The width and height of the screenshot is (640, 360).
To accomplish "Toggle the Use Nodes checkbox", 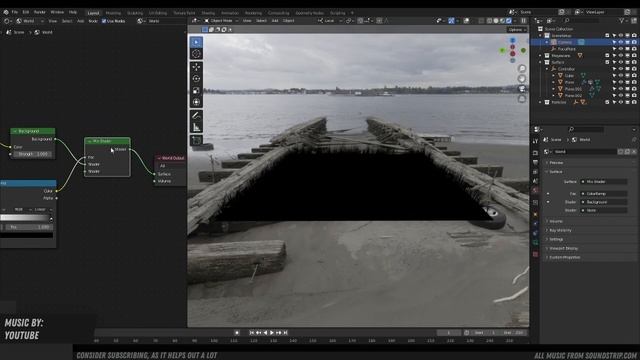I will pos(104,21).
